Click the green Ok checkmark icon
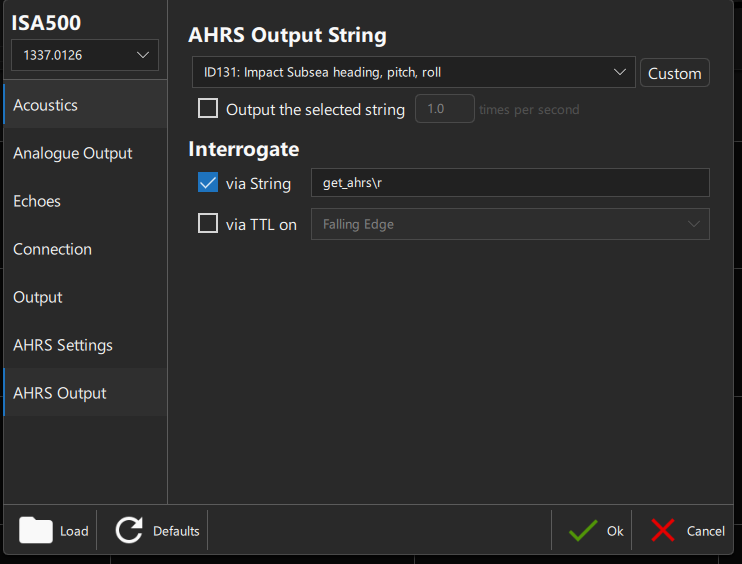742x564 pixels. pos(583,531)
